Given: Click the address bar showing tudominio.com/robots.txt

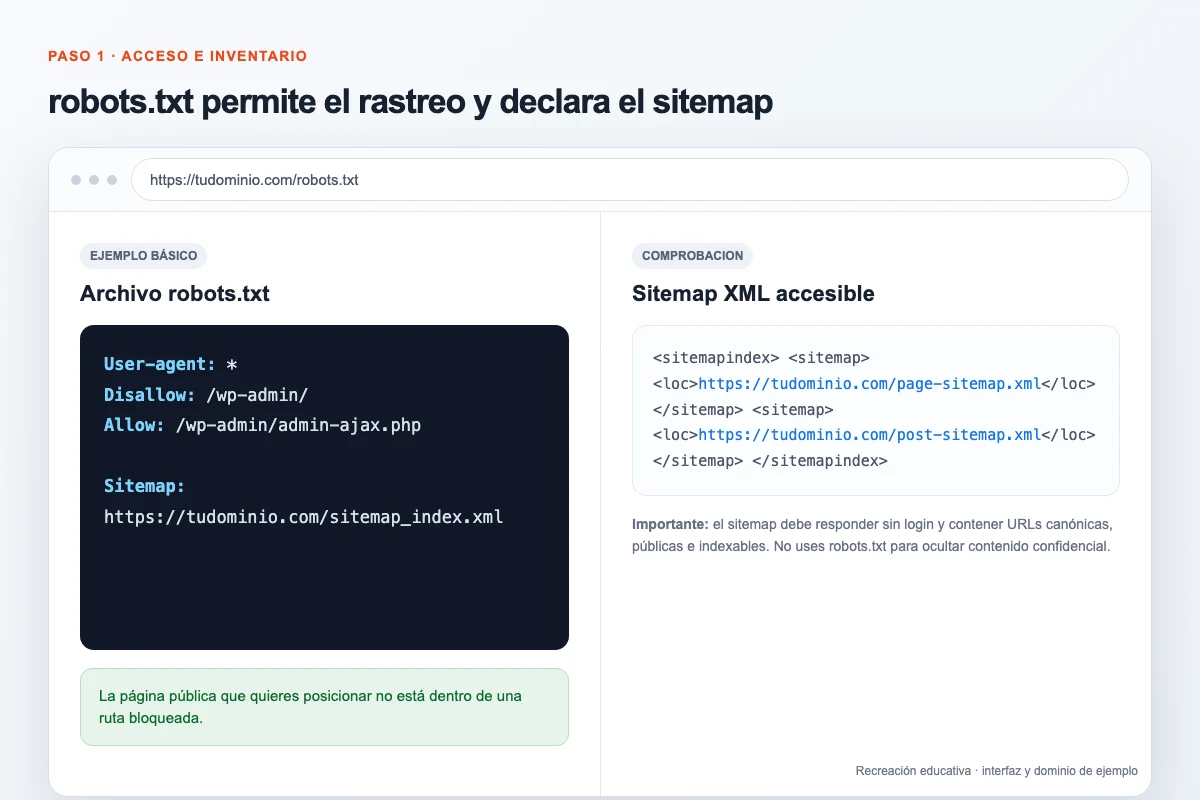Looking at the screenshot, I should [629, 180].
